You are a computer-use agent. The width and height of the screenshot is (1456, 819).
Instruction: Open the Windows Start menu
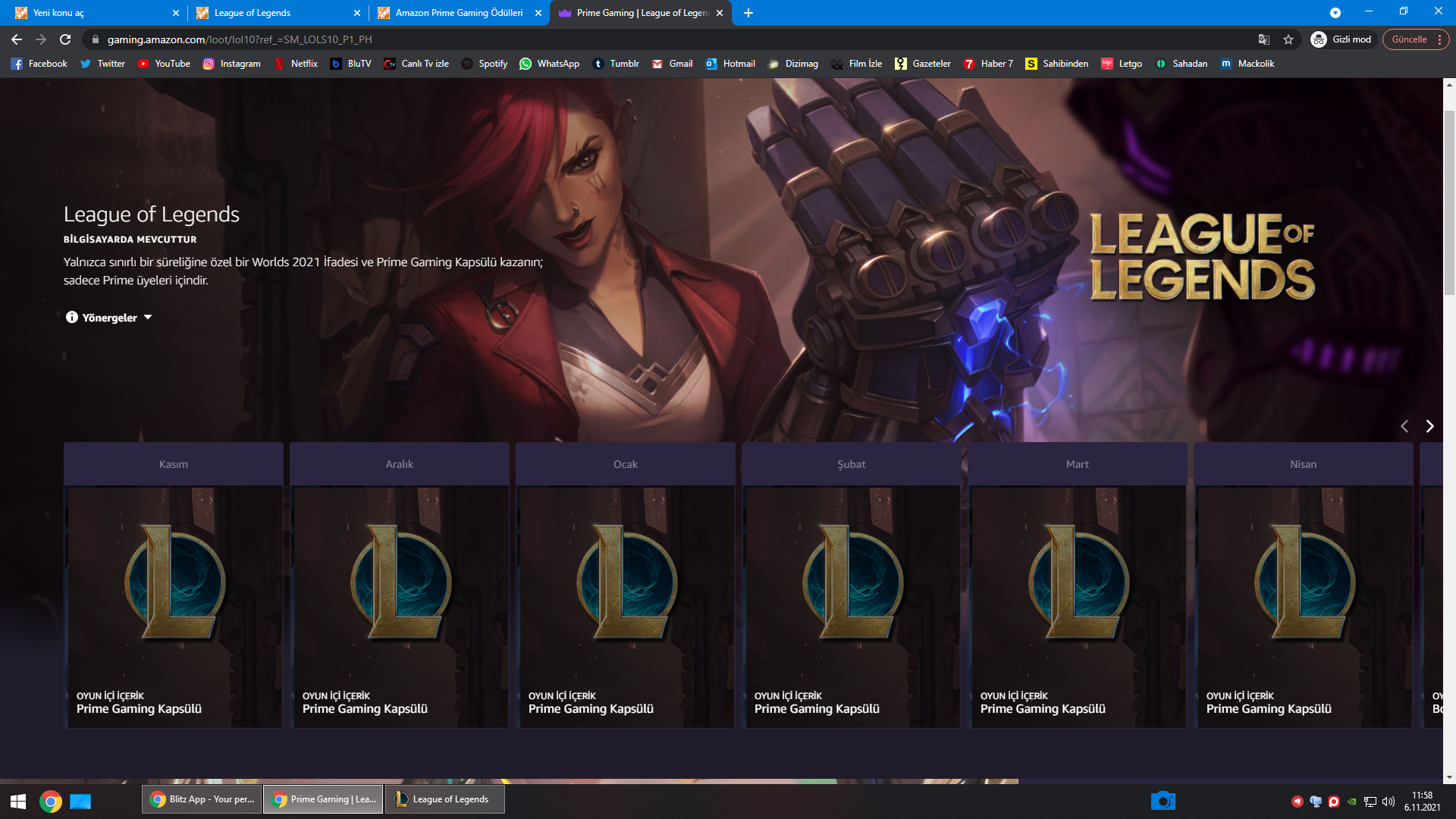18,801
